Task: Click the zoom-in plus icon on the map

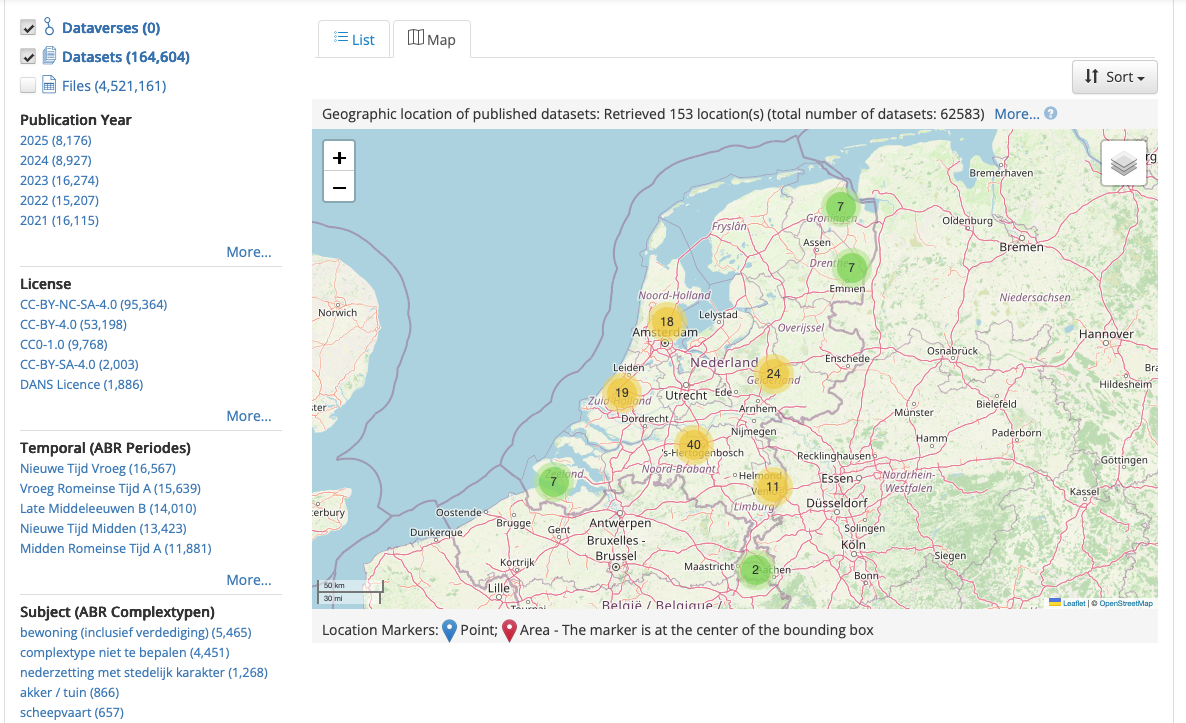Action: pos(339,156)
